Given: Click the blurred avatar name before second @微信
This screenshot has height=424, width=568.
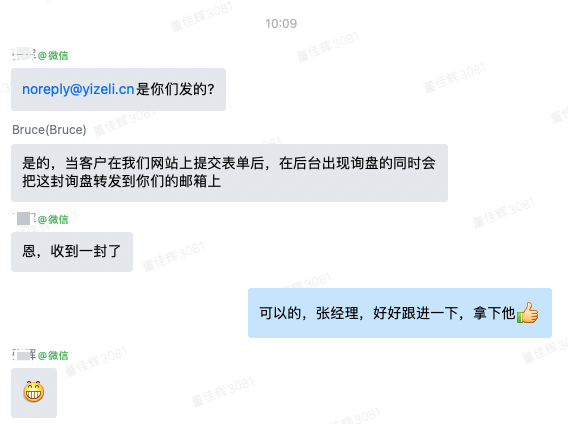Looking at the screenshot, I should pos(24,219).
